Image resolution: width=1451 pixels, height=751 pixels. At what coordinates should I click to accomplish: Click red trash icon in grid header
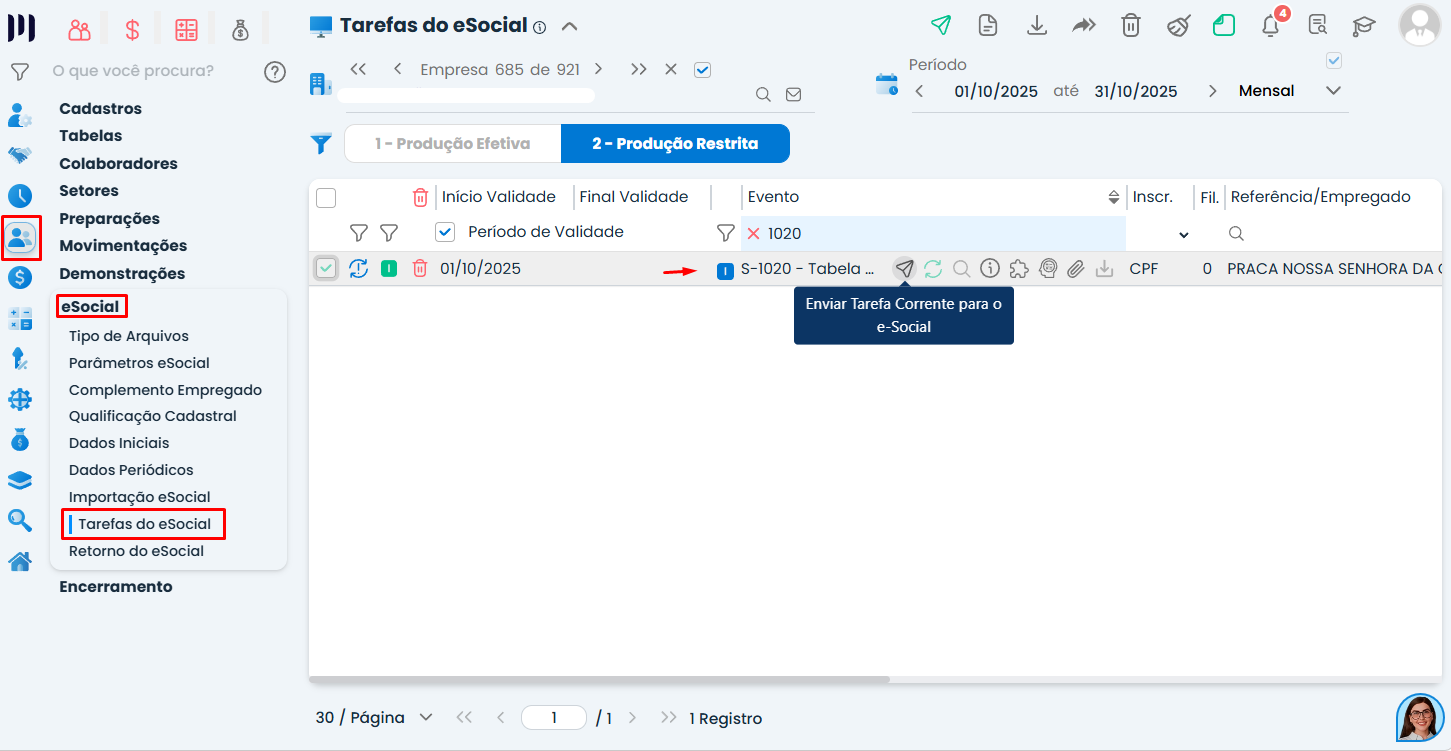[x=420, y=197]
